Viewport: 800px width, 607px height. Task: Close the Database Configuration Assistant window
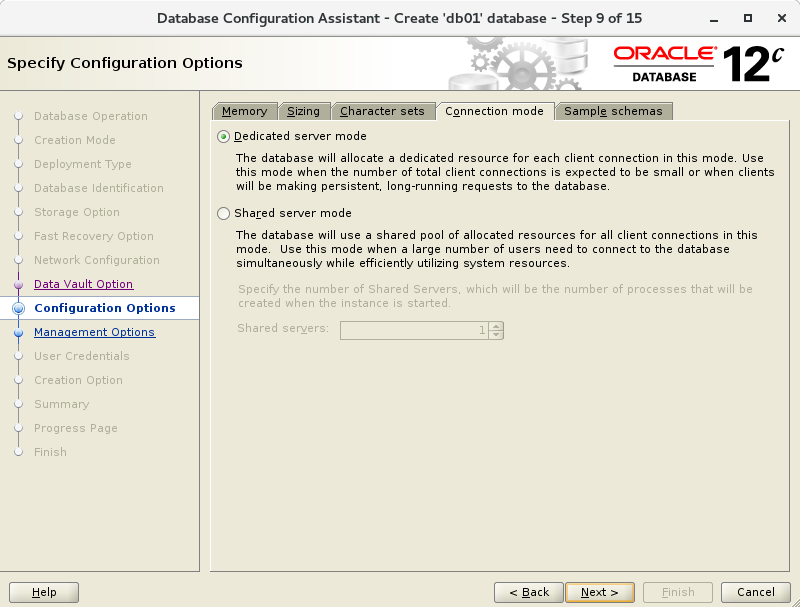(x=782, y=18)
